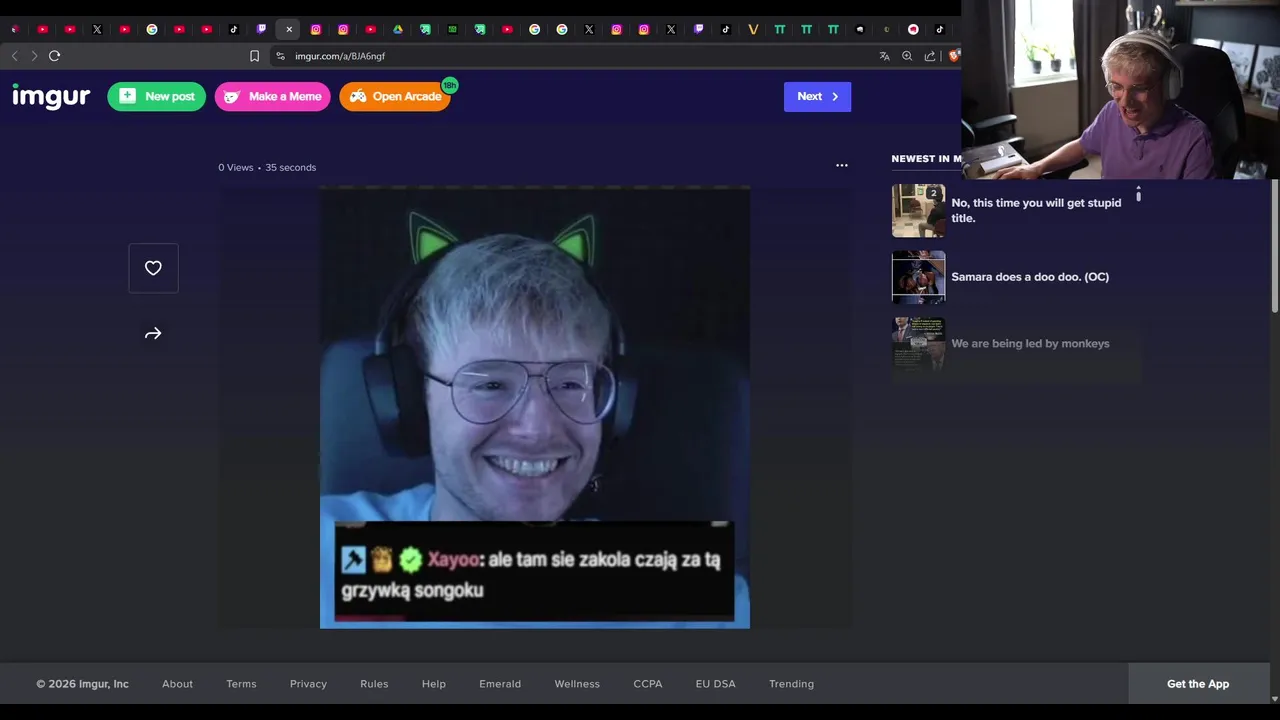Open the Terms footer link
This screenshot has height=720, width=1280.
click(241, 684)
